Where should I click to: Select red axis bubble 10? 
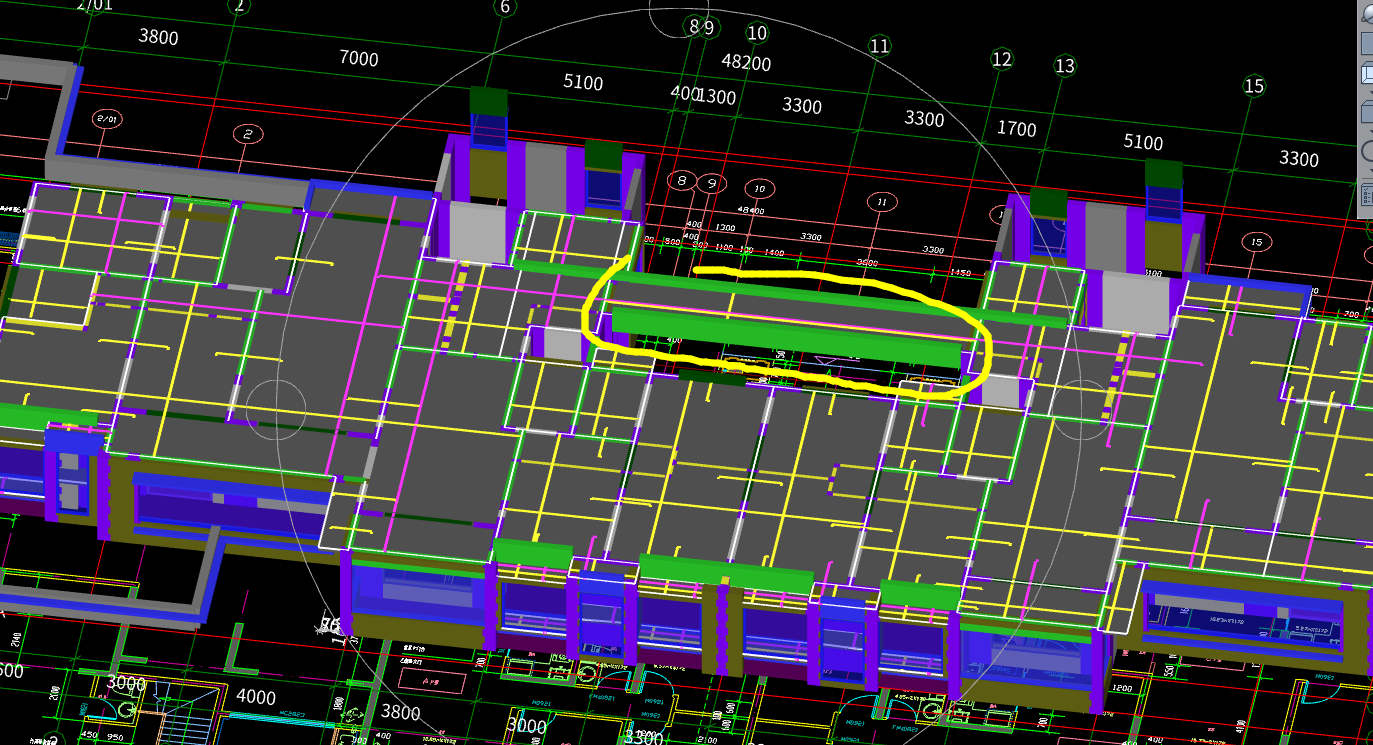[x=760, y=189]
